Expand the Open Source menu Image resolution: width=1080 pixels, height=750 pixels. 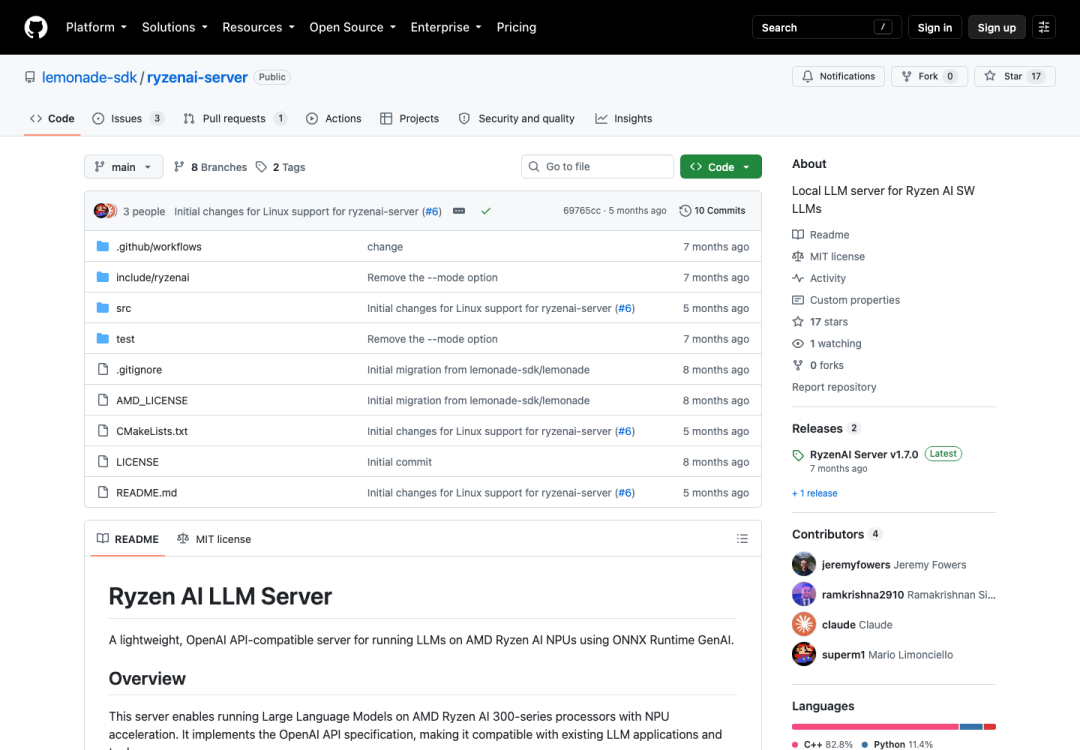(x=353, y=28)
